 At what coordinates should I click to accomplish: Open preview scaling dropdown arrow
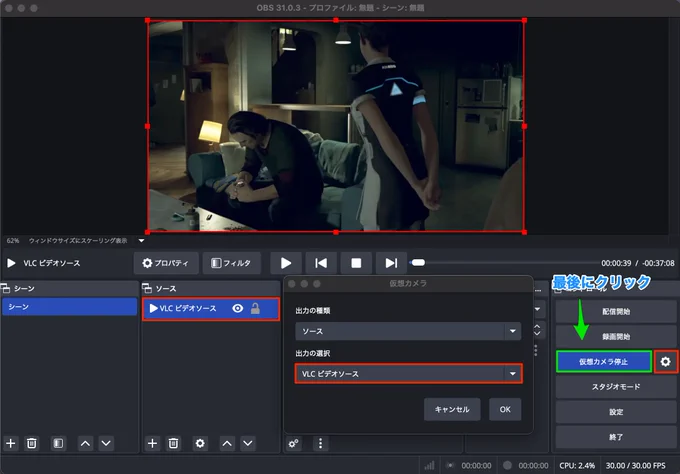pos(141,240)
